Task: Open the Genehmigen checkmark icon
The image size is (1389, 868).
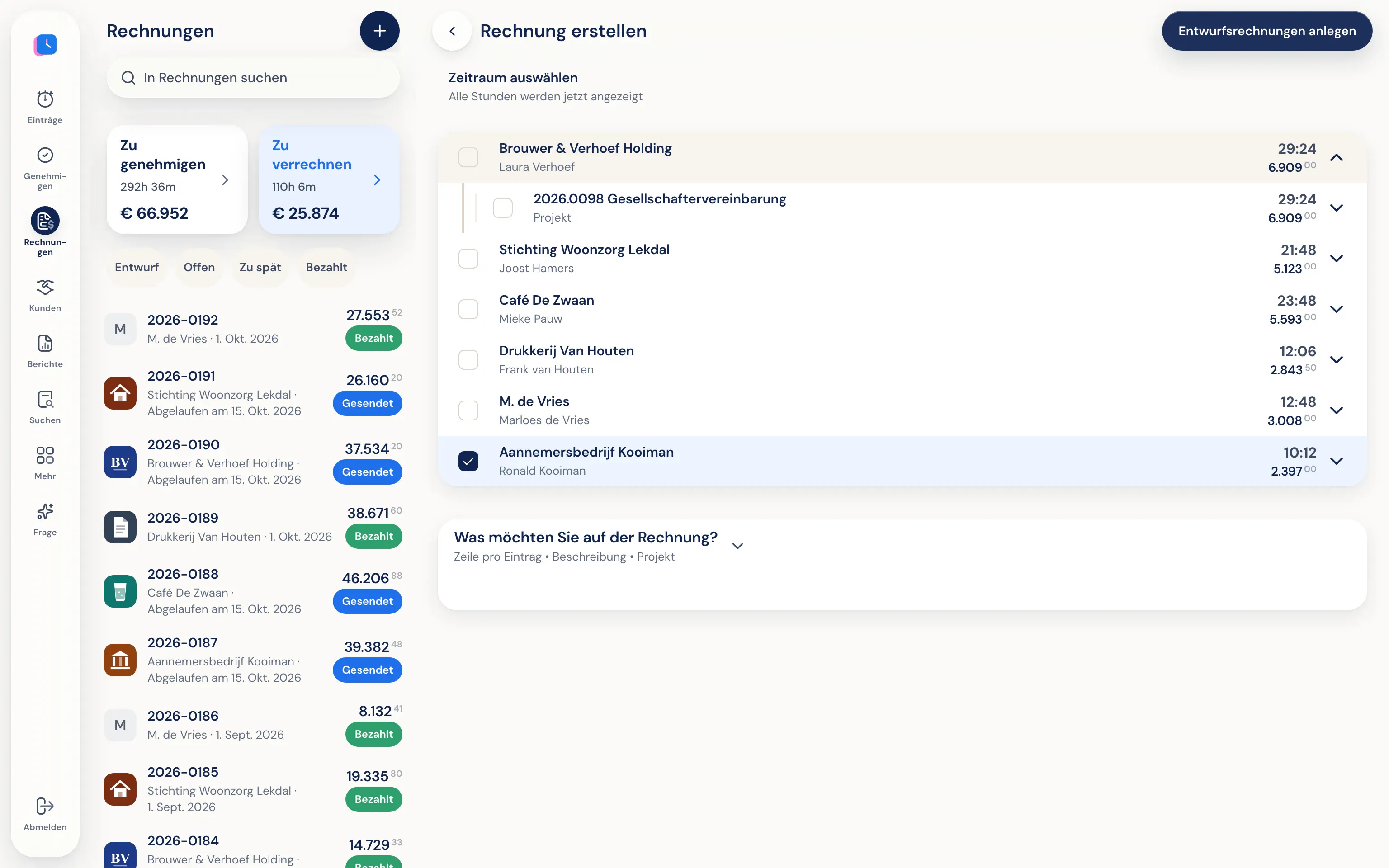Action: point(45,155)
